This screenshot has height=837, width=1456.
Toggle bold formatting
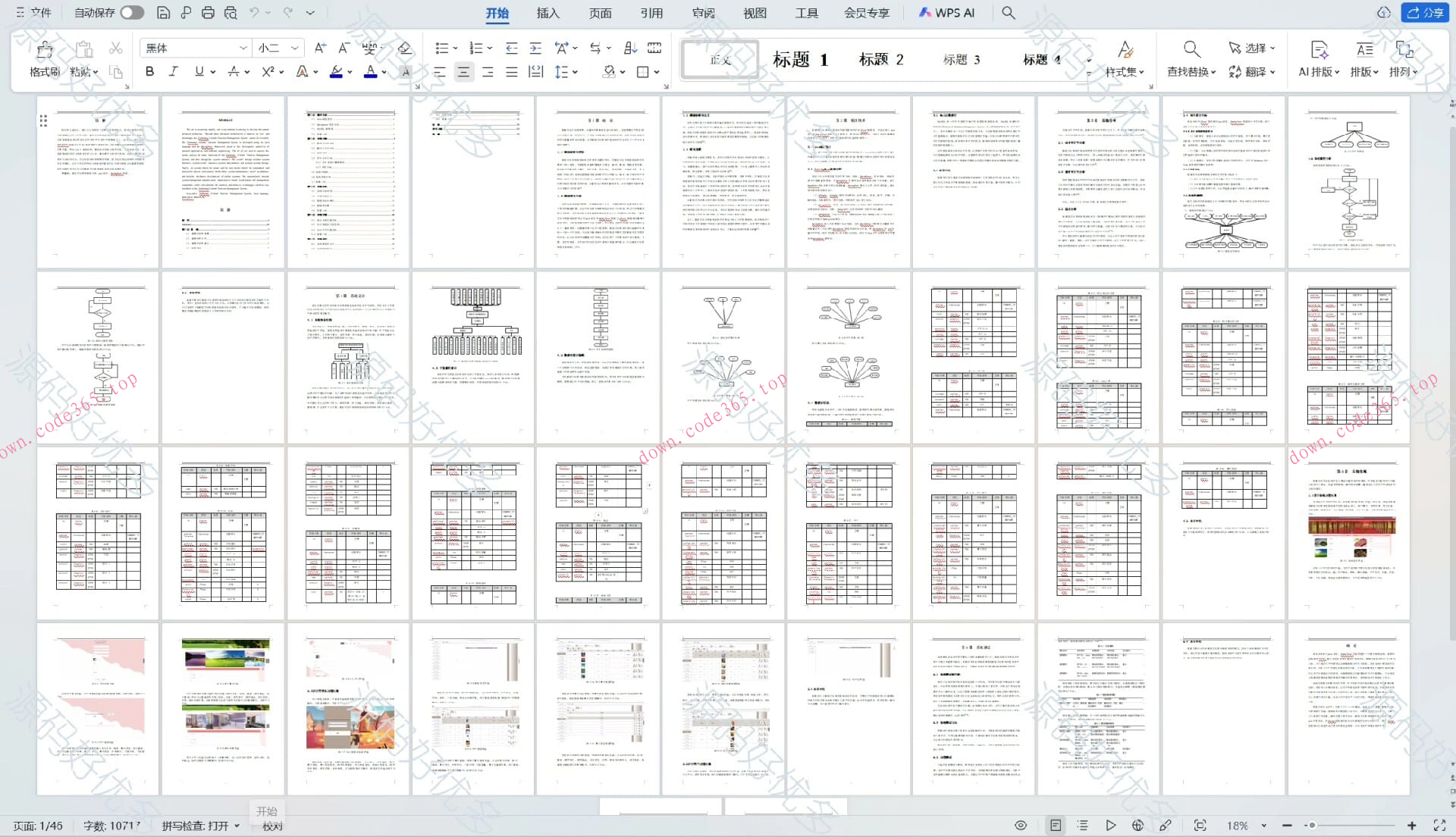(149, 71)
